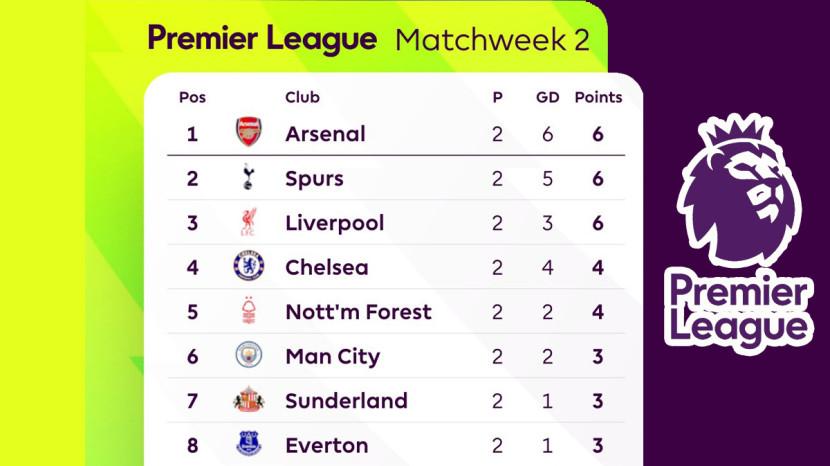This screenshot has height=466, width=830.
Task: Click the Everton club crest
Action: coord(248,444)
